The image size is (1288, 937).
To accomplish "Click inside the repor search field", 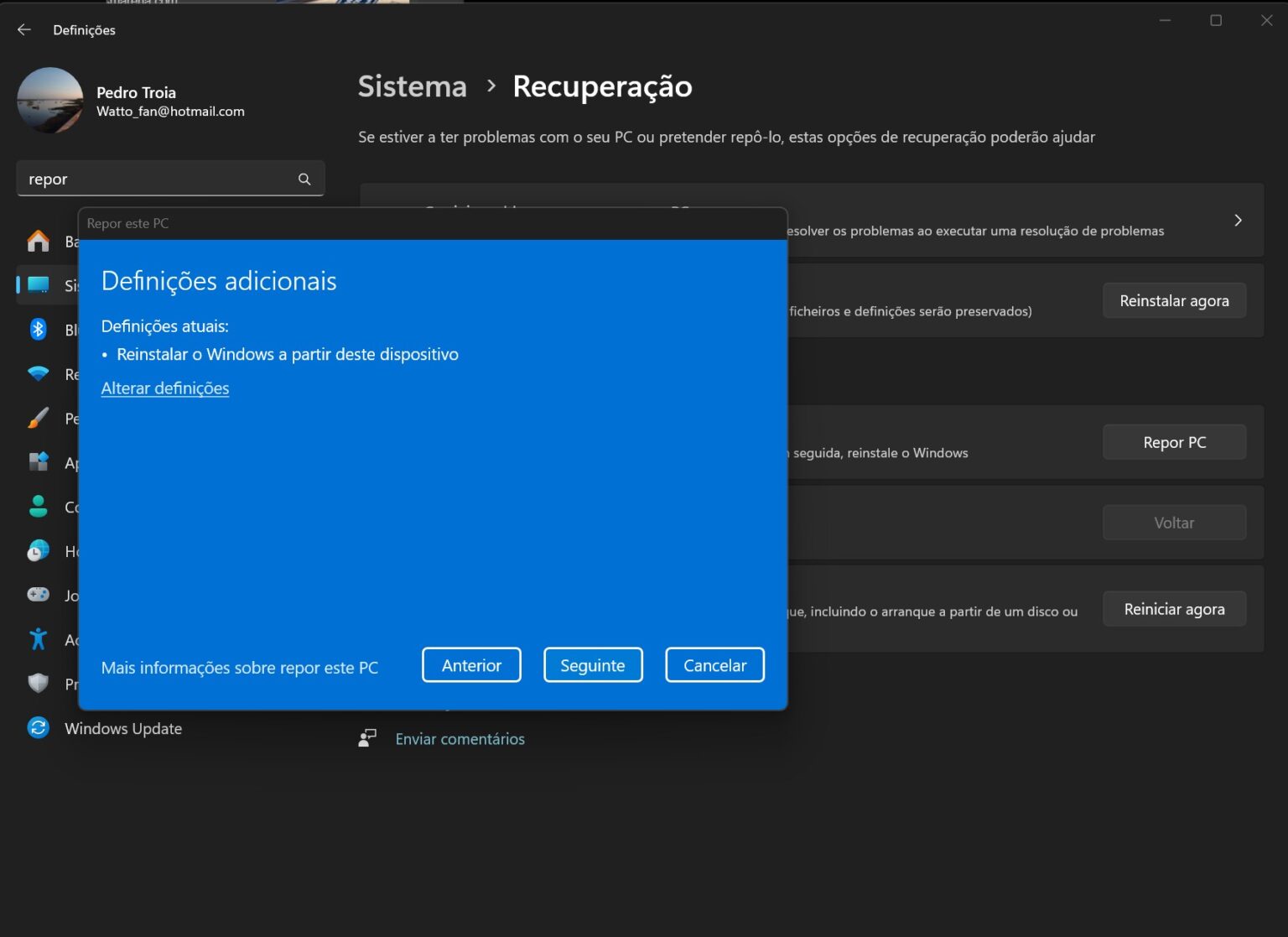I will [x=151, y=178].
